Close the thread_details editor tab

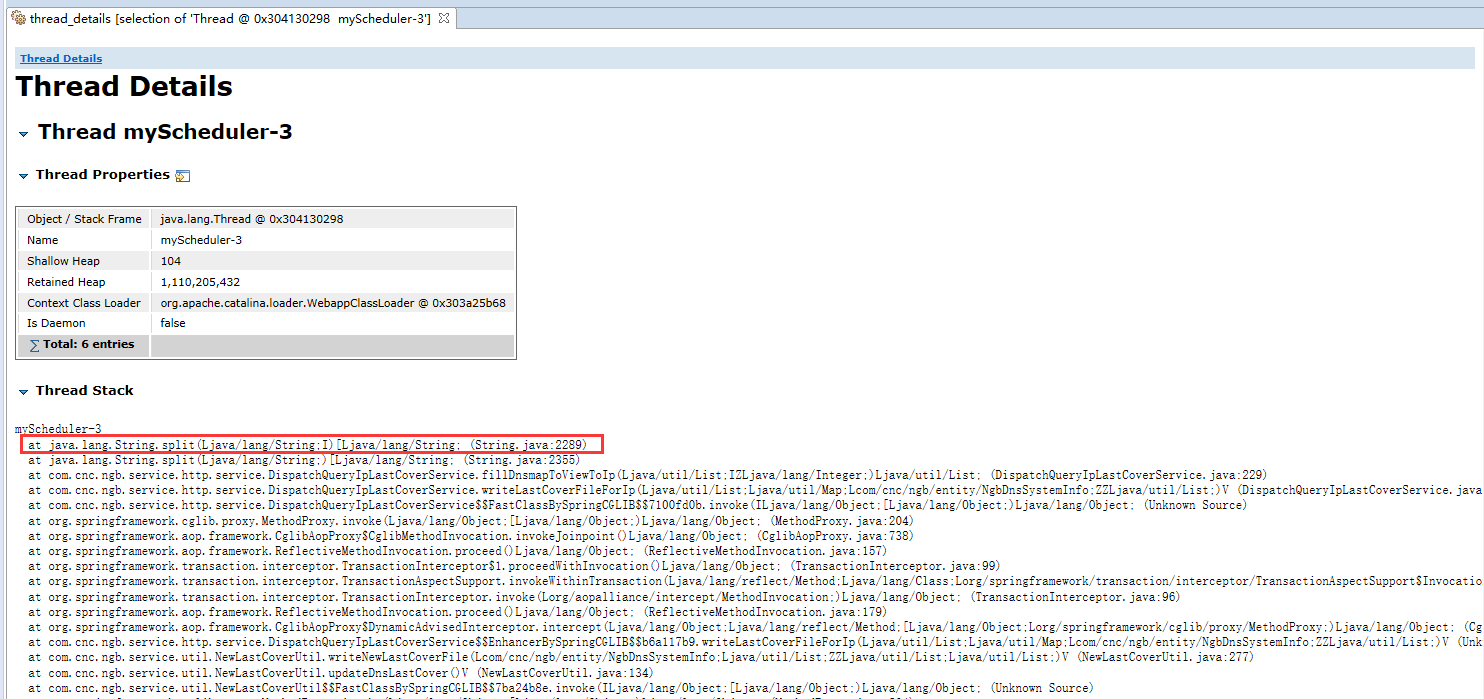click(x=444, y=18)
